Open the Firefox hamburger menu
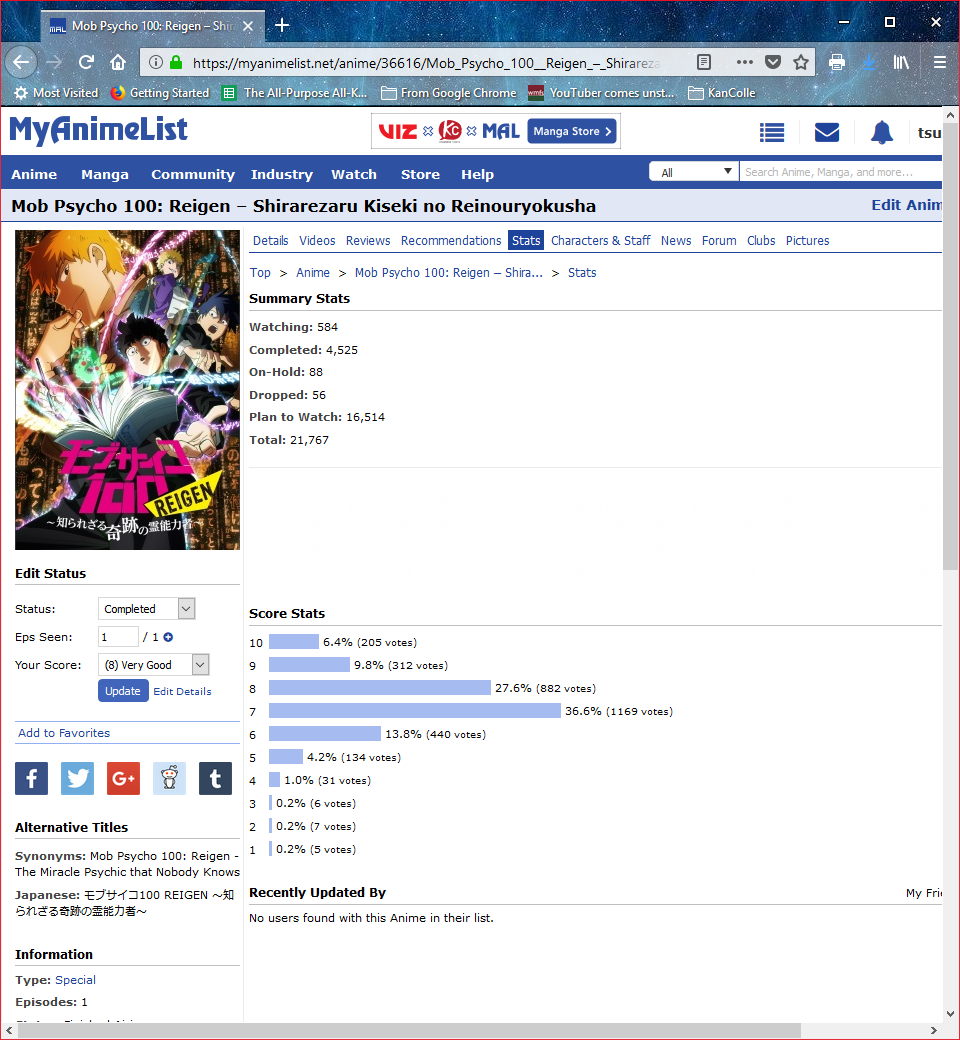The image size is (960, 1040). 939,62
